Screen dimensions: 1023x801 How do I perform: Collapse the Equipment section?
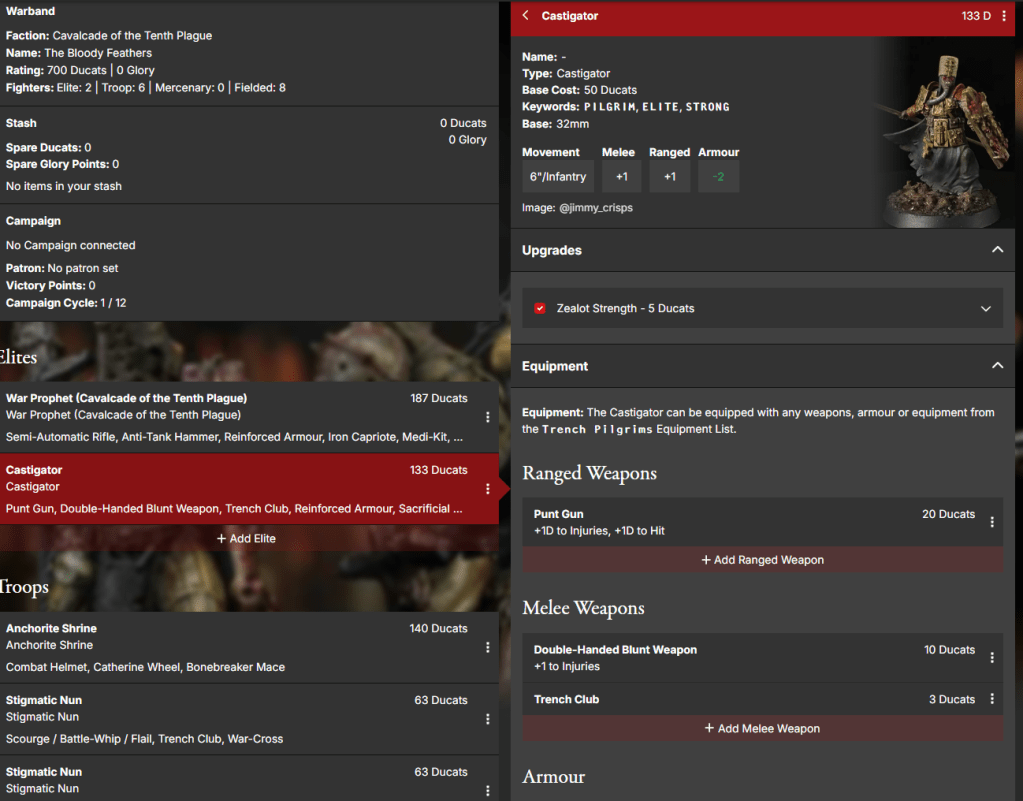point(997,366)
